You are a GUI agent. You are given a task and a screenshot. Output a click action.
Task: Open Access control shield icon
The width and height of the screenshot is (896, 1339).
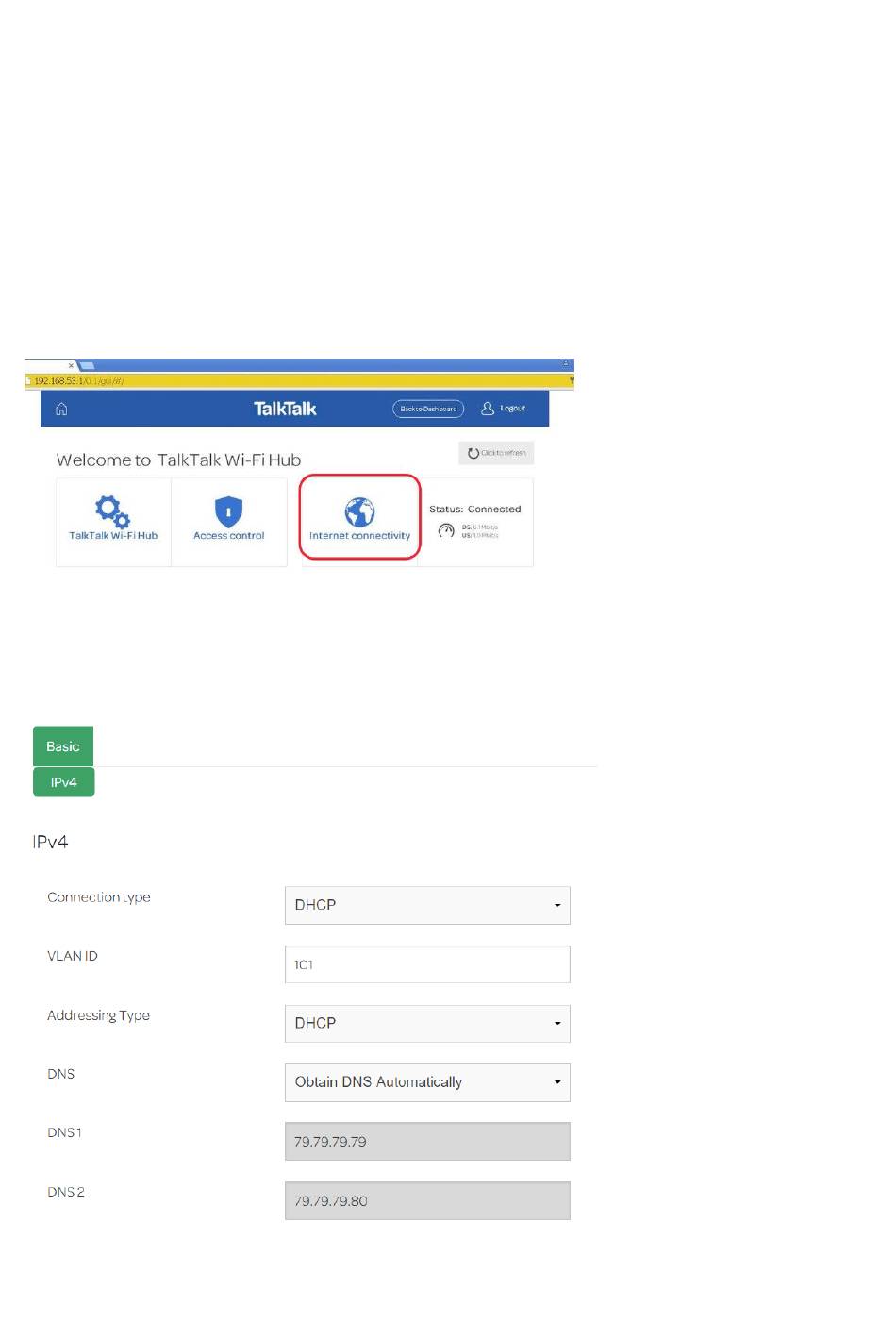(228, 511)
